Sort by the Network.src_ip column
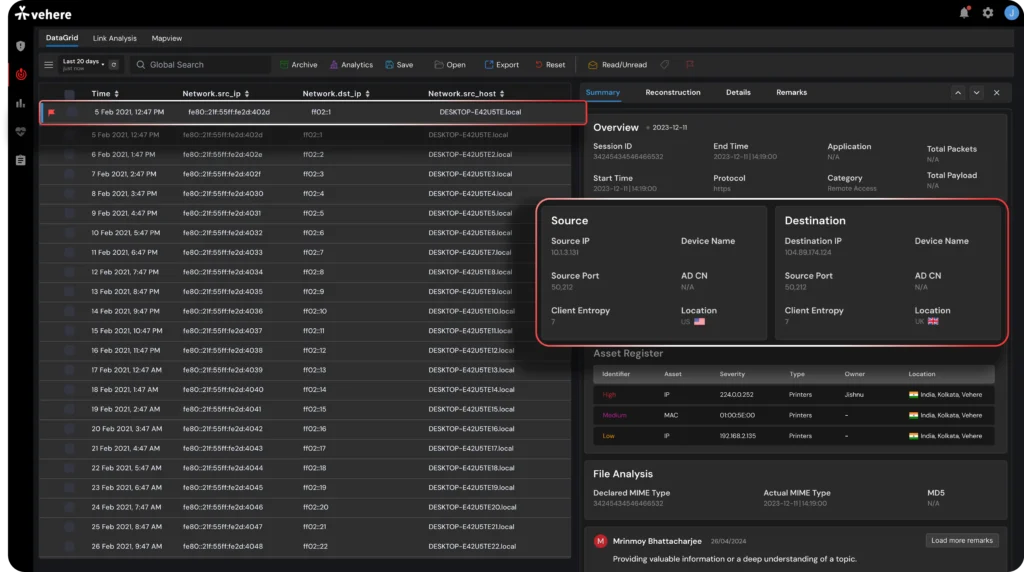Image resolution: width=1024 pixels, height=572 pixels. click(216, 94)
